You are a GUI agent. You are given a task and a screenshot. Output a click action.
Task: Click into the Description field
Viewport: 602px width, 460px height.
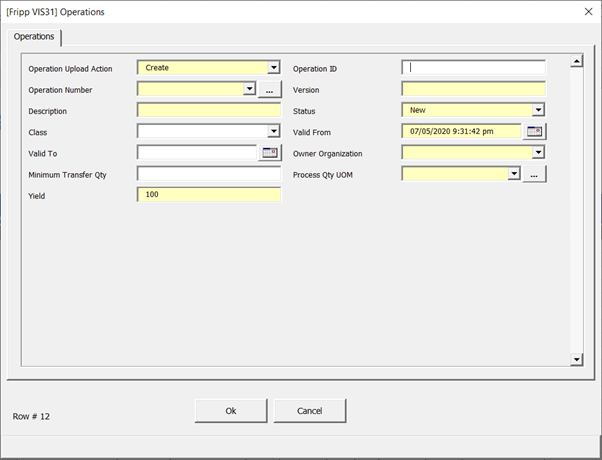pos(209,110)
